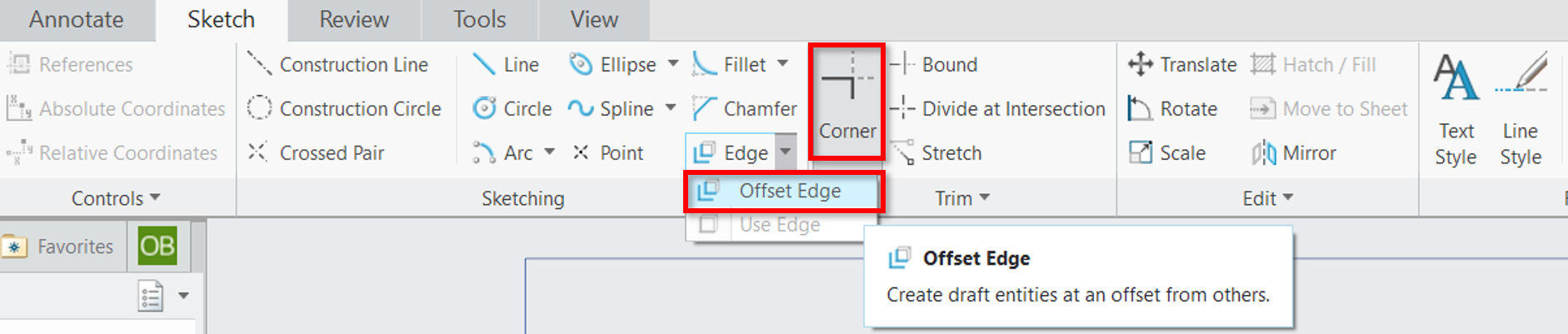Select the Mirror tool
The image size is (1568, 334).
[x=1293, y=152]
